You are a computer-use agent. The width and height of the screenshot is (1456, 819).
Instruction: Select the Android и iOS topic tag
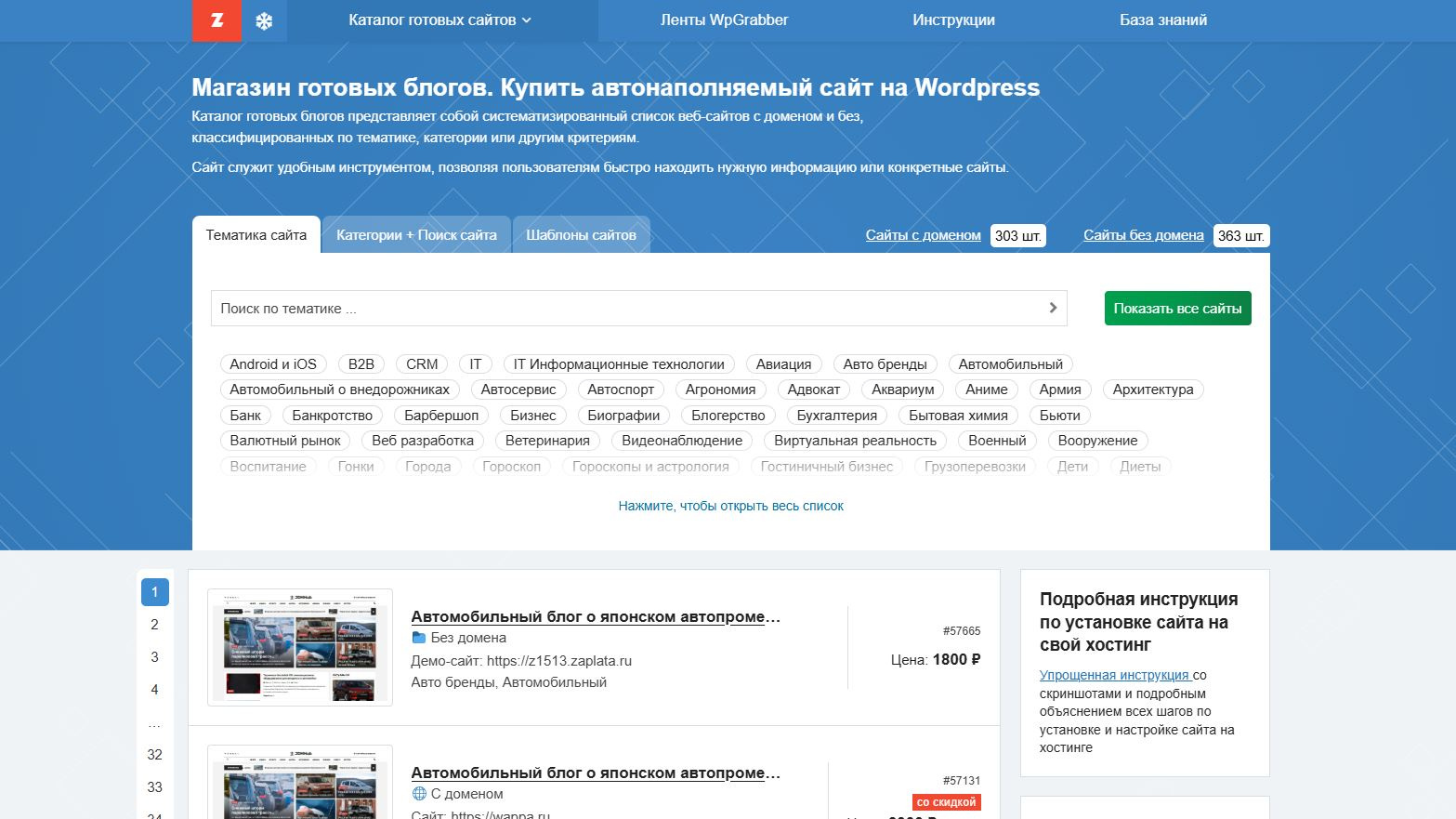pyautogui.click(x=273, y=364)
